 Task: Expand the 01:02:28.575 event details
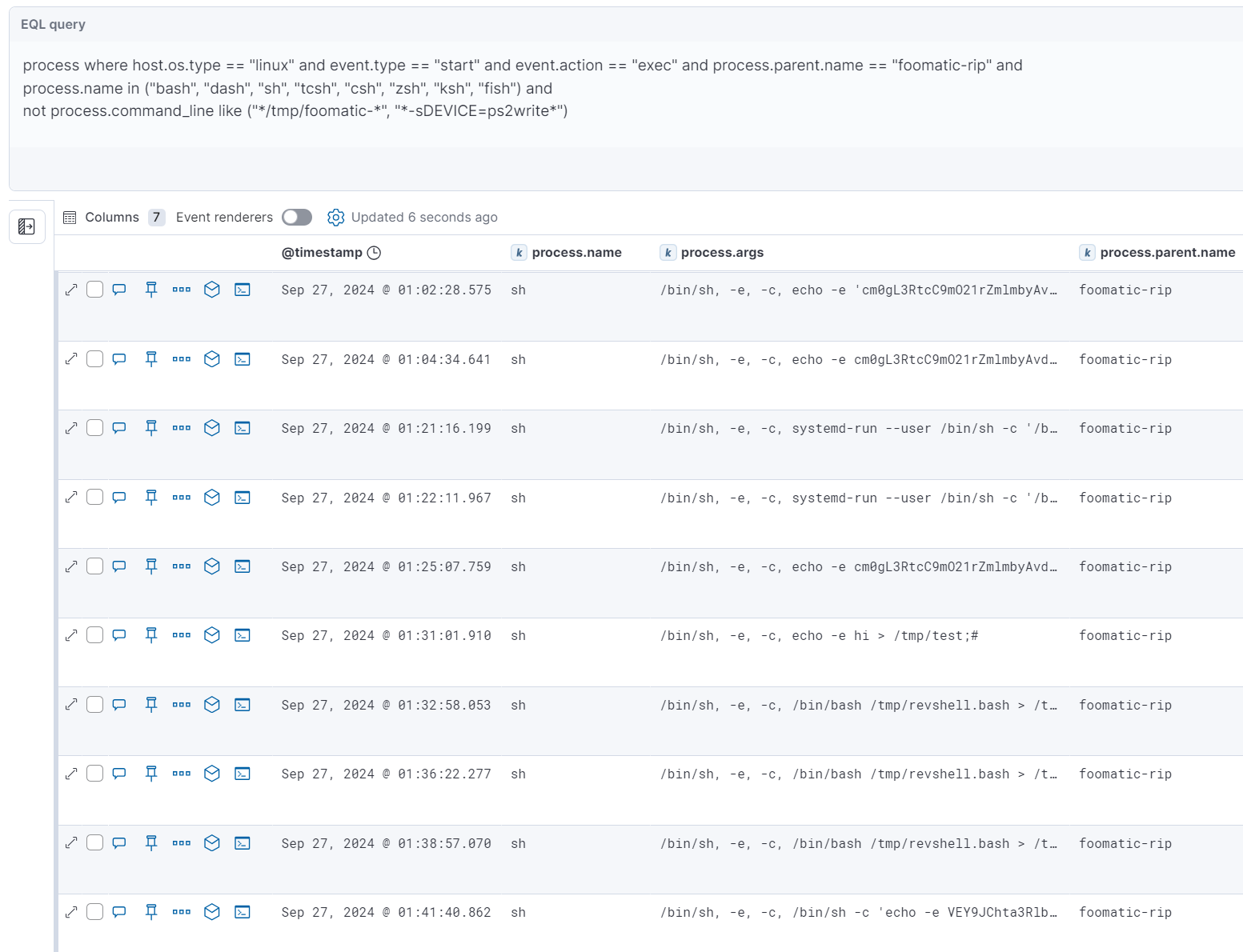pos(71,290)
